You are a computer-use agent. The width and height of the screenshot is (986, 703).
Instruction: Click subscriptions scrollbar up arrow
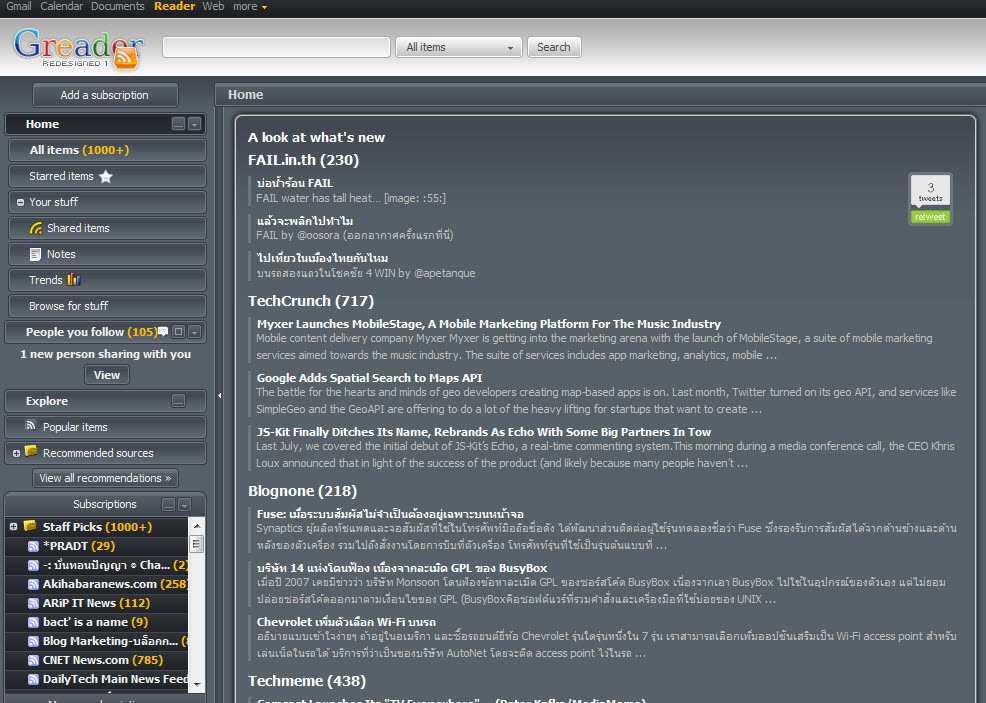(197, 525)
